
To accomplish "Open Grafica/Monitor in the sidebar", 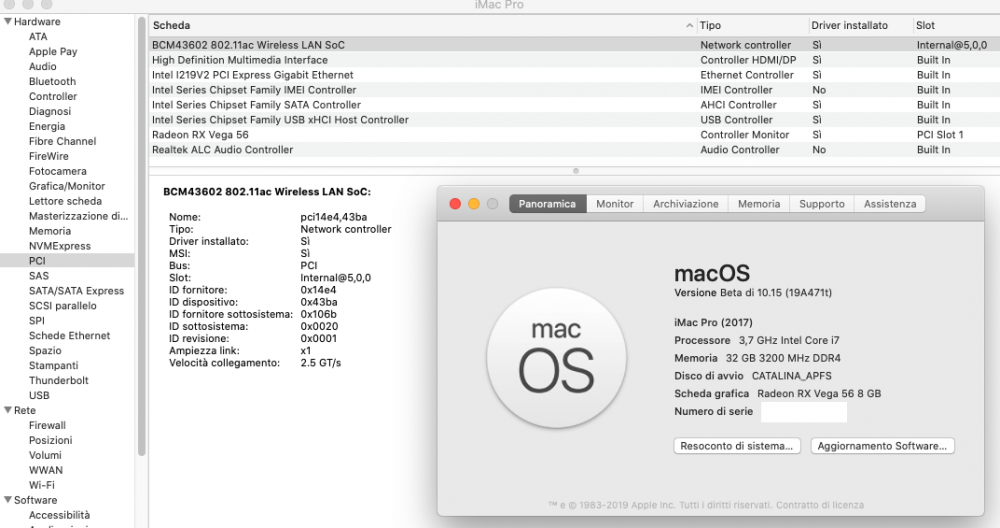I will click(67, 186).
